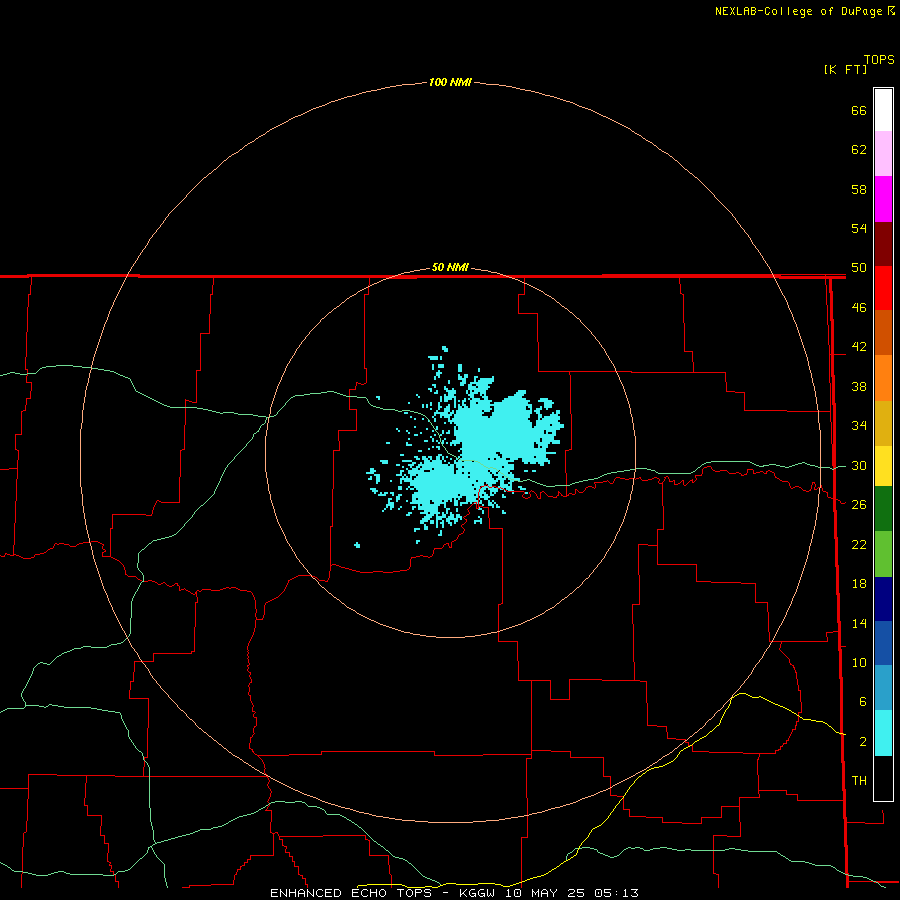Choose the 14 kft legend label
This screenshot has height=900, width=900.
coord(859,623)
